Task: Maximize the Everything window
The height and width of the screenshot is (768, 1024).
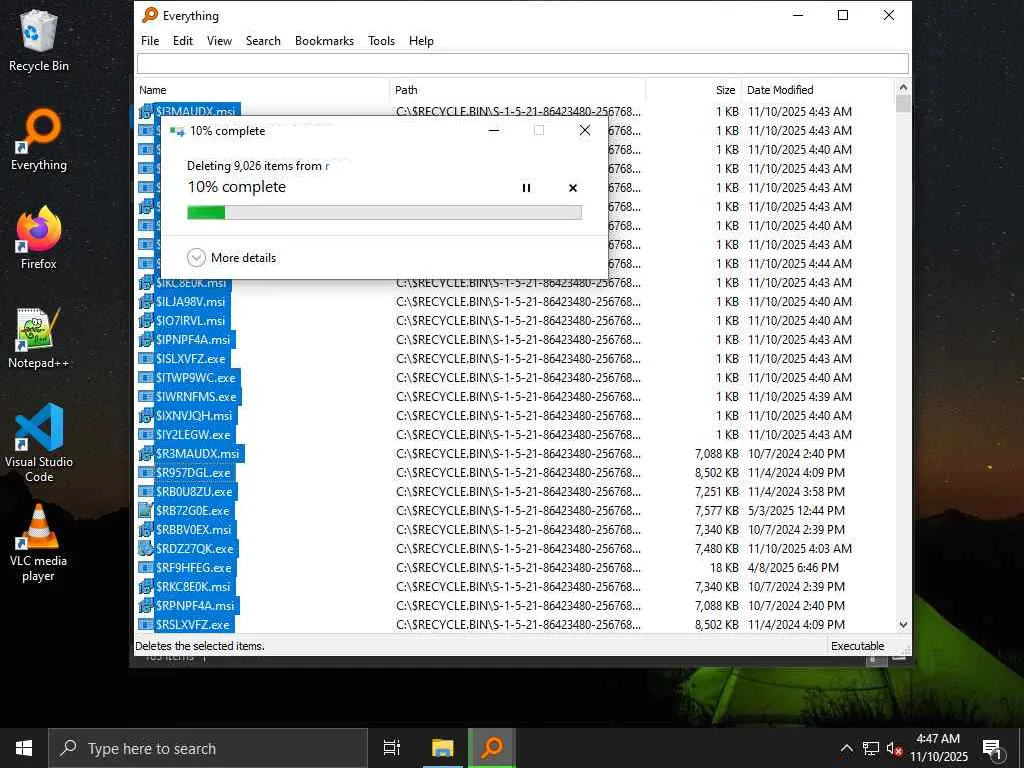Action: pos(843,15)
